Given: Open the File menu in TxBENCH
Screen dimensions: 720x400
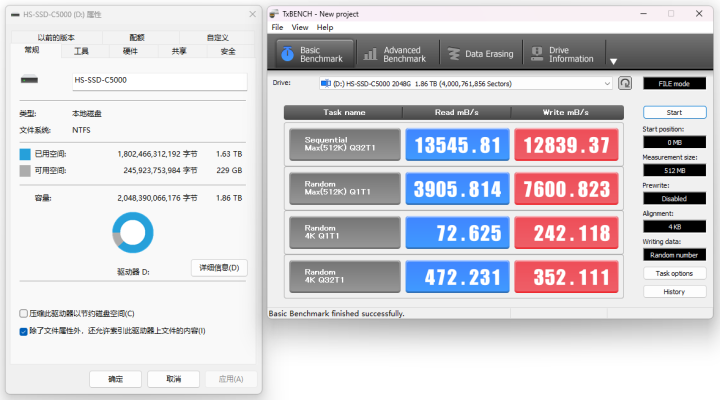Looking at the screenshot, I should pyautogui.click(x=277, y=28).
